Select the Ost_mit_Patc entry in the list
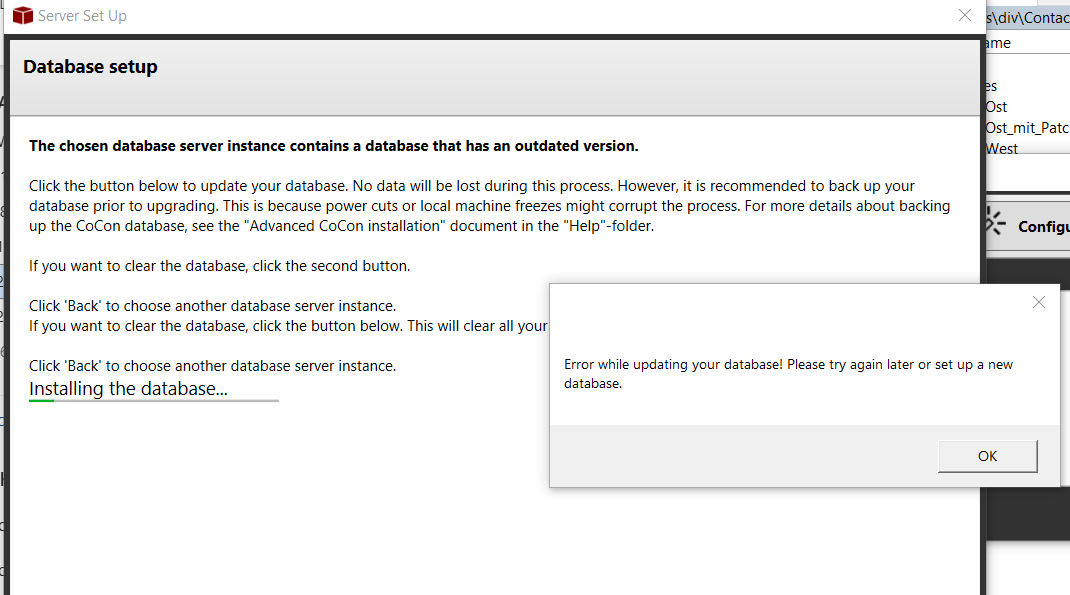Screen dimensions: 1070x595 point(1027,127)
